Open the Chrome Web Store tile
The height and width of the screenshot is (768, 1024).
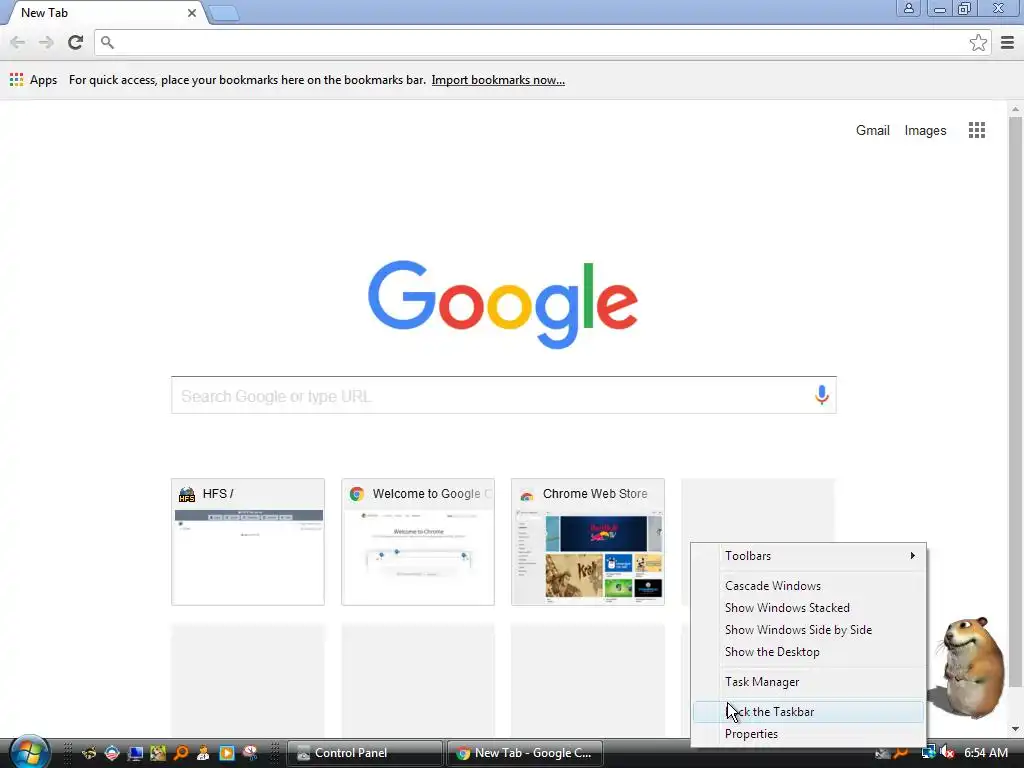pos(588,542)
